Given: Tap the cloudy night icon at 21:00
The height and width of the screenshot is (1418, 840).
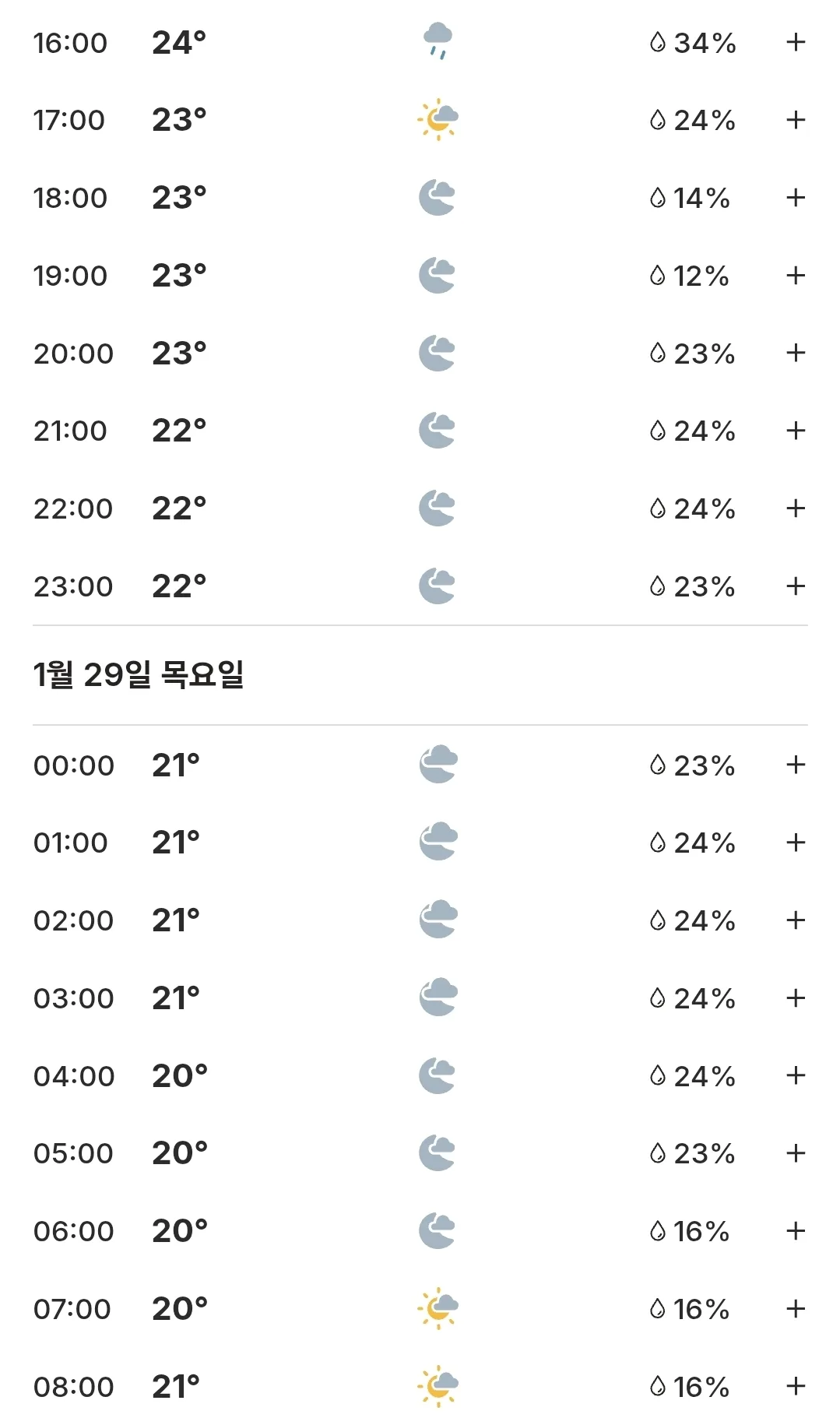Looking at the screenshot, I should tap(438, 431).
